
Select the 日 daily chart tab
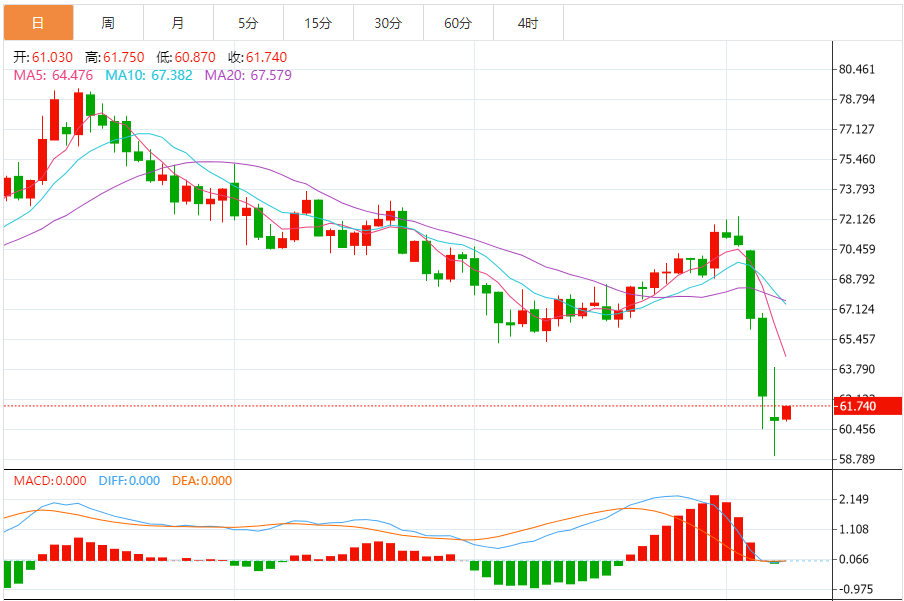[39, 23]
